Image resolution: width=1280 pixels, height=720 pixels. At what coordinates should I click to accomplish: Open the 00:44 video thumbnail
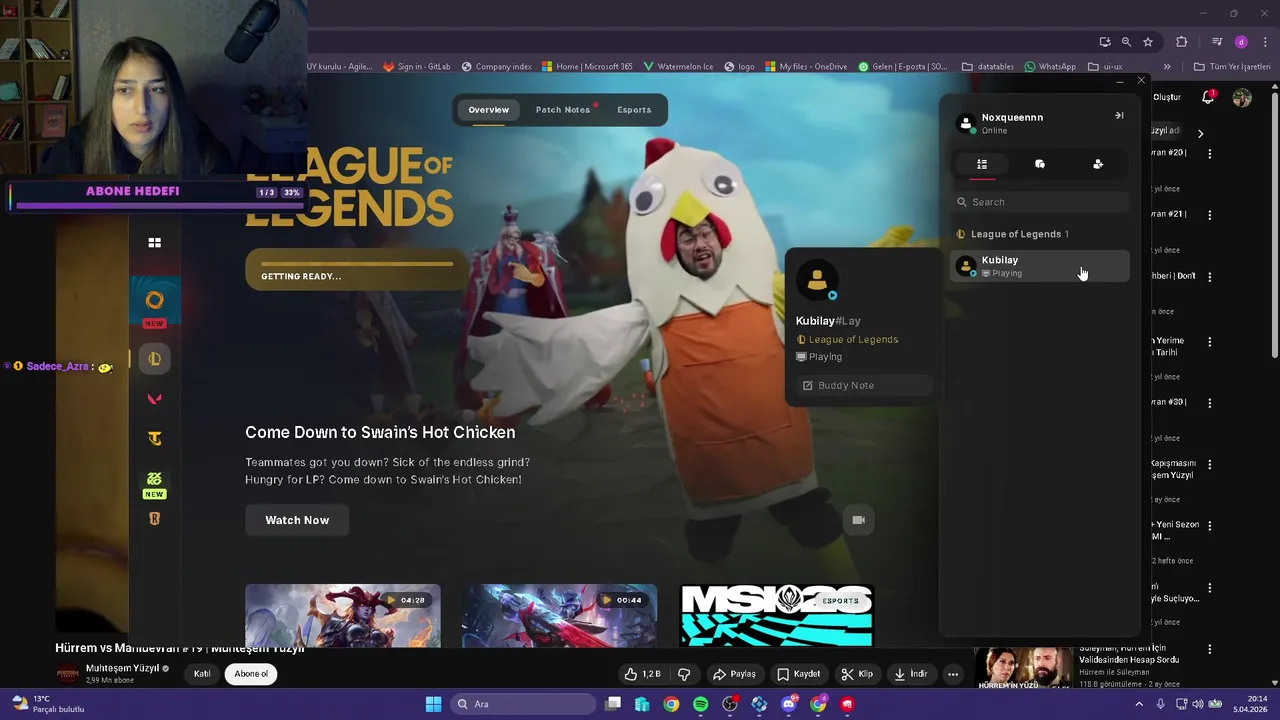coord(560,615)
